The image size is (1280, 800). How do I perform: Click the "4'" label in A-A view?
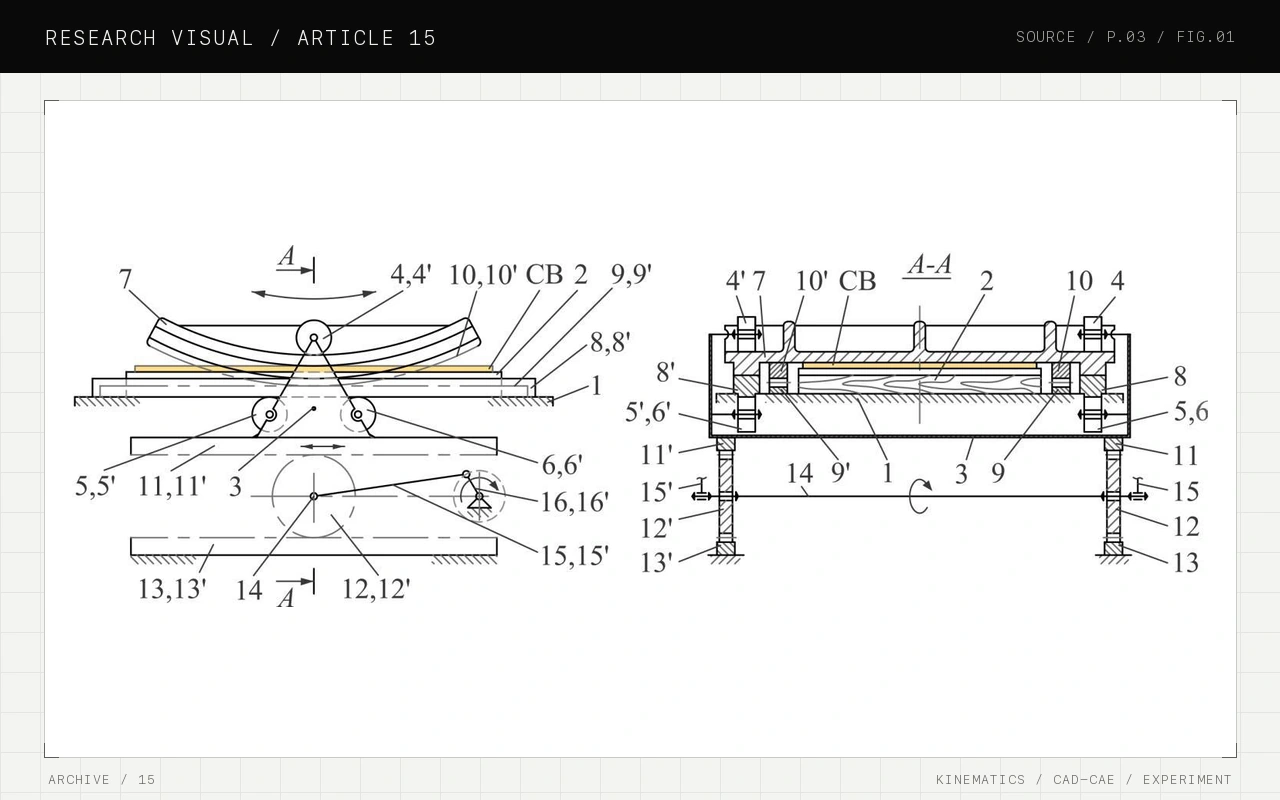tap(736, 282)
